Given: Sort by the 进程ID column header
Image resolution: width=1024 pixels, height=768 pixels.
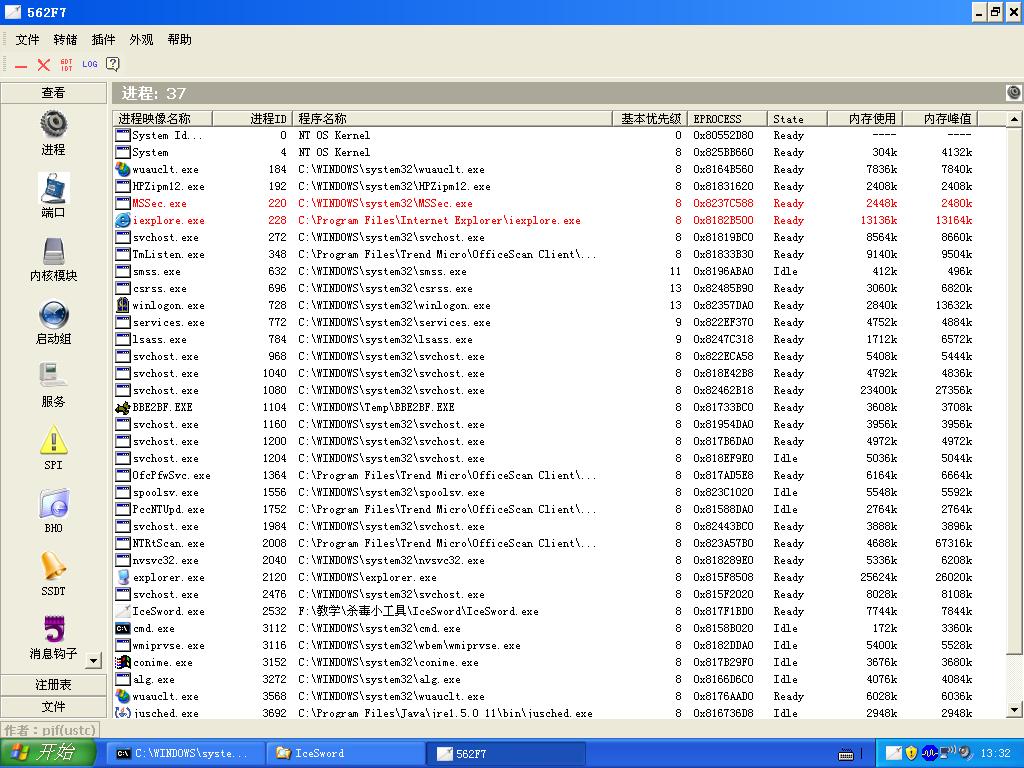Looking at the screenshot, I should click(x=267, y=118).
